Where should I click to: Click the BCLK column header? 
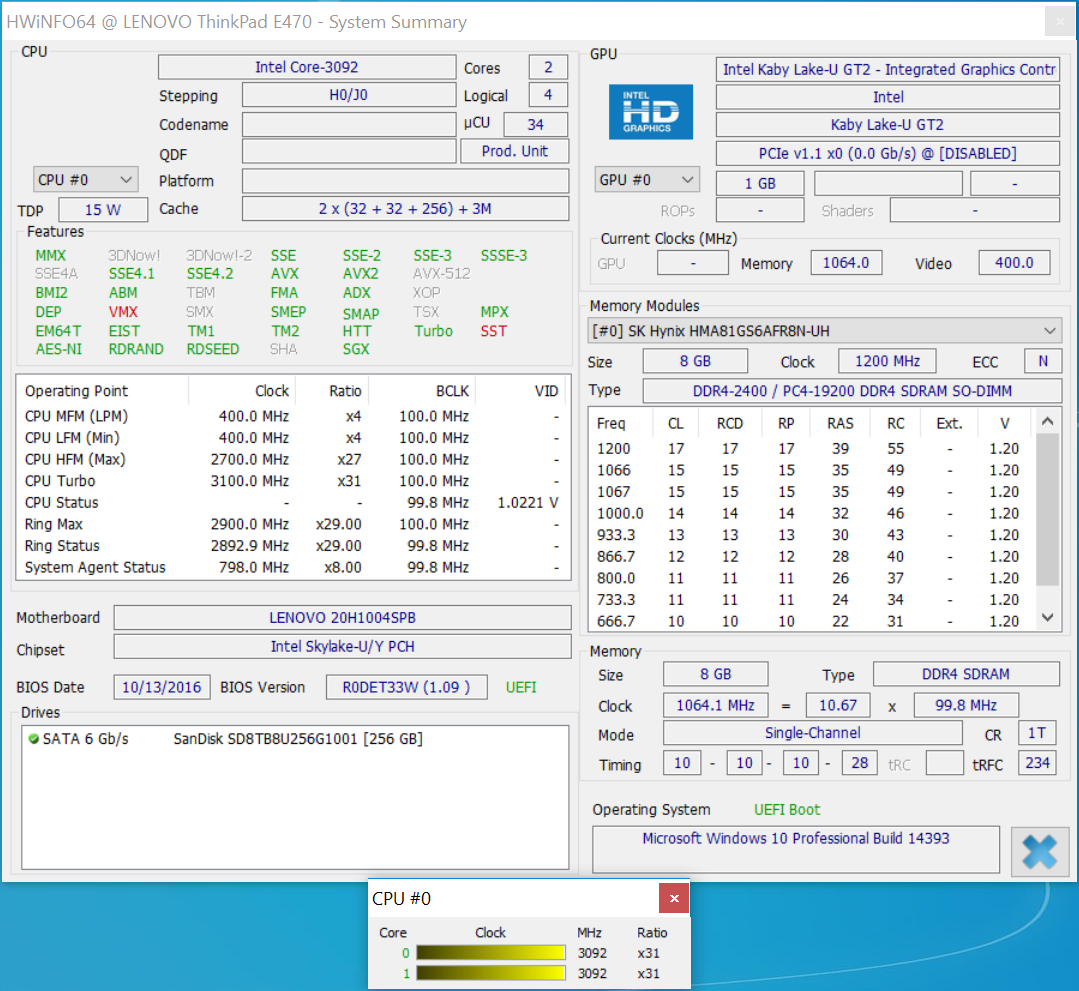[422, 391]
